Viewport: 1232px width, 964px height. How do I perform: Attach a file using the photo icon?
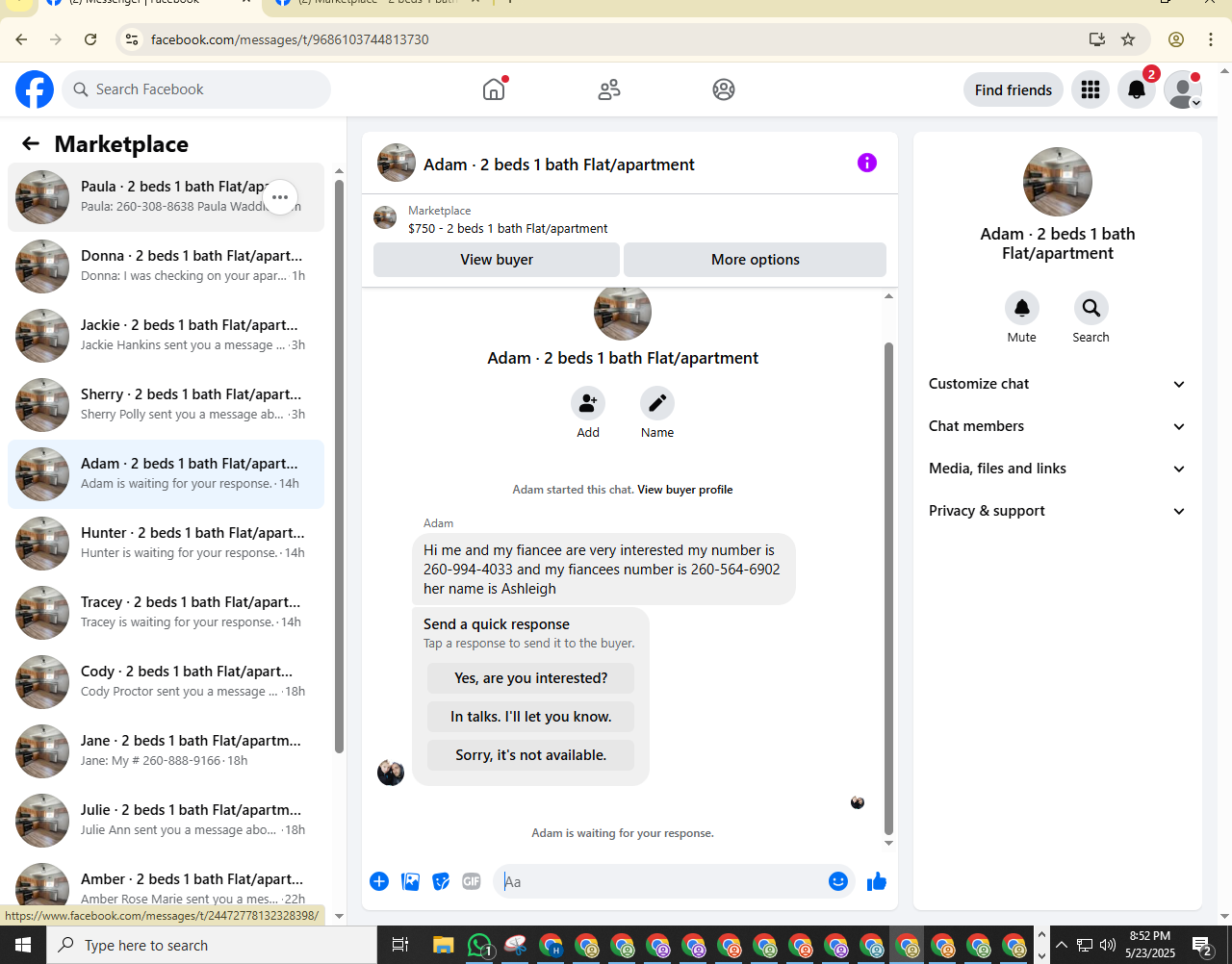click(410, 881)
